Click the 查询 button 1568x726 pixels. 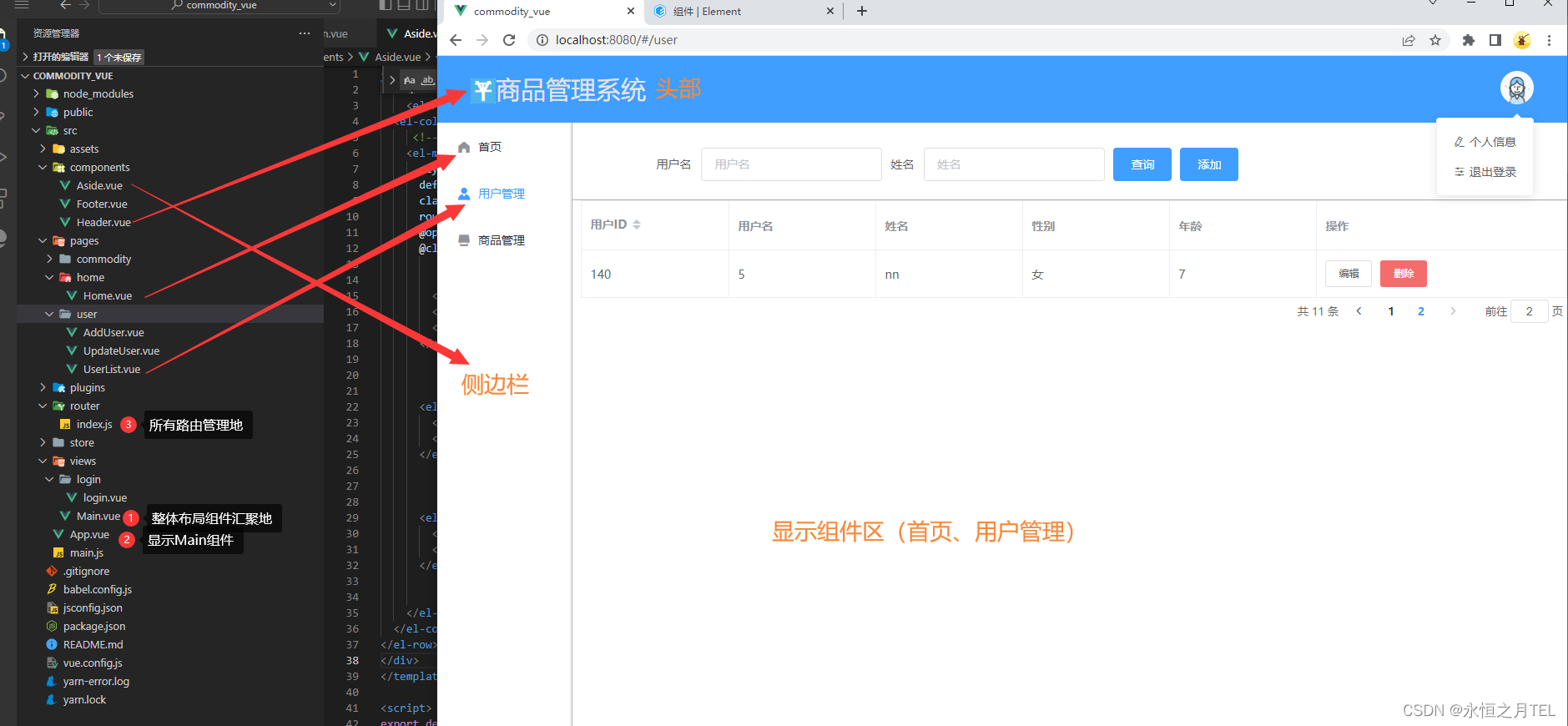[1142, 164]
